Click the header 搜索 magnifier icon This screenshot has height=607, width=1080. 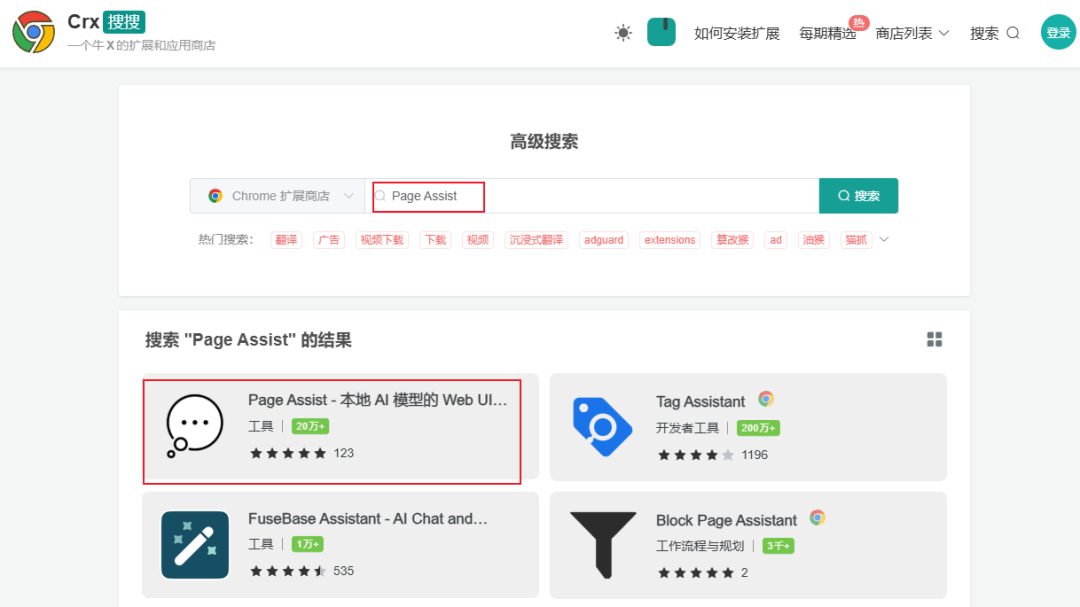[x=1012, y=33]
